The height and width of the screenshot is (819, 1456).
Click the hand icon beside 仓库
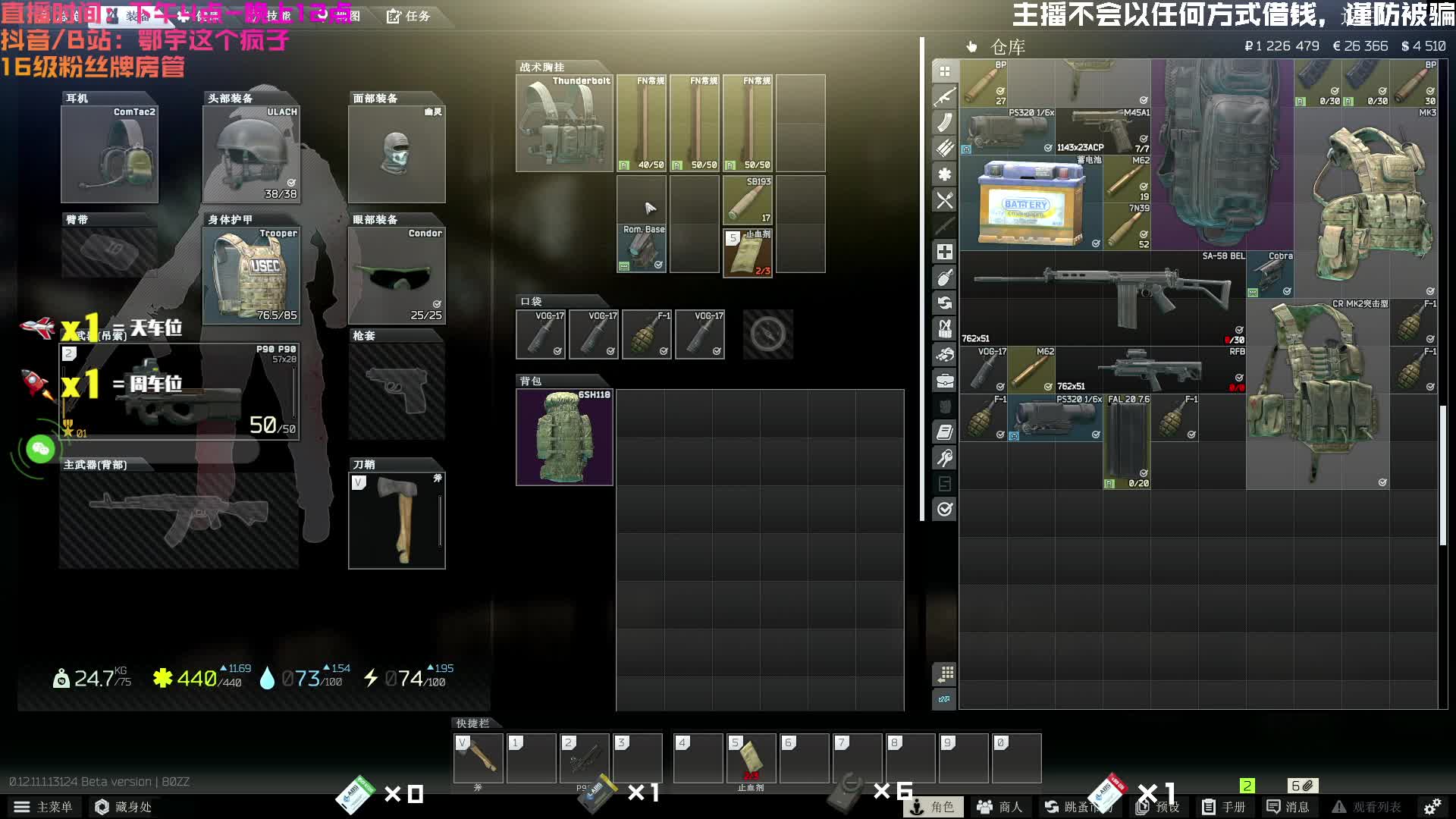tap(971, 47)
